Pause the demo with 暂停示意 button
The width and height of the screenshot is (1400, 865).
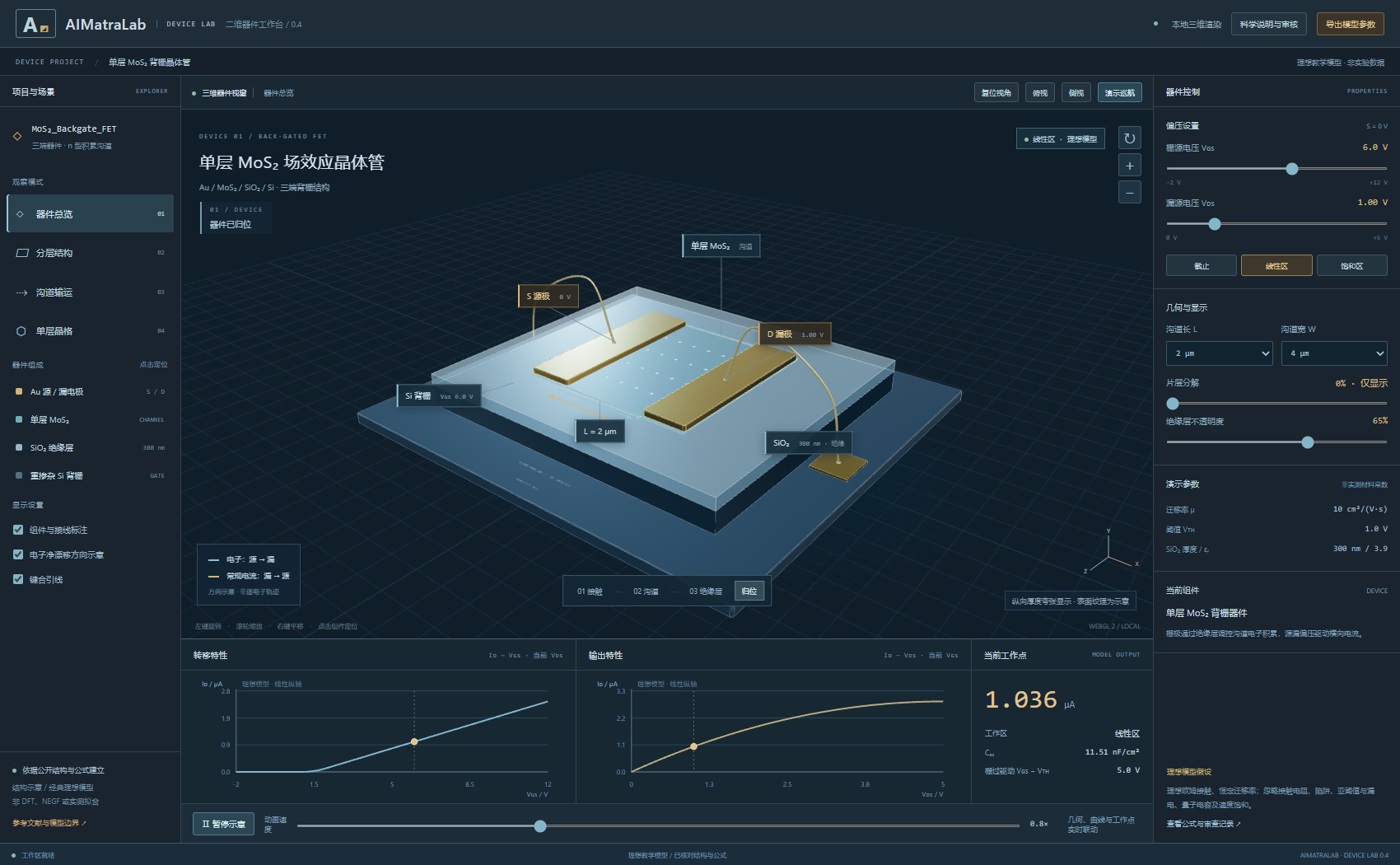224,824
